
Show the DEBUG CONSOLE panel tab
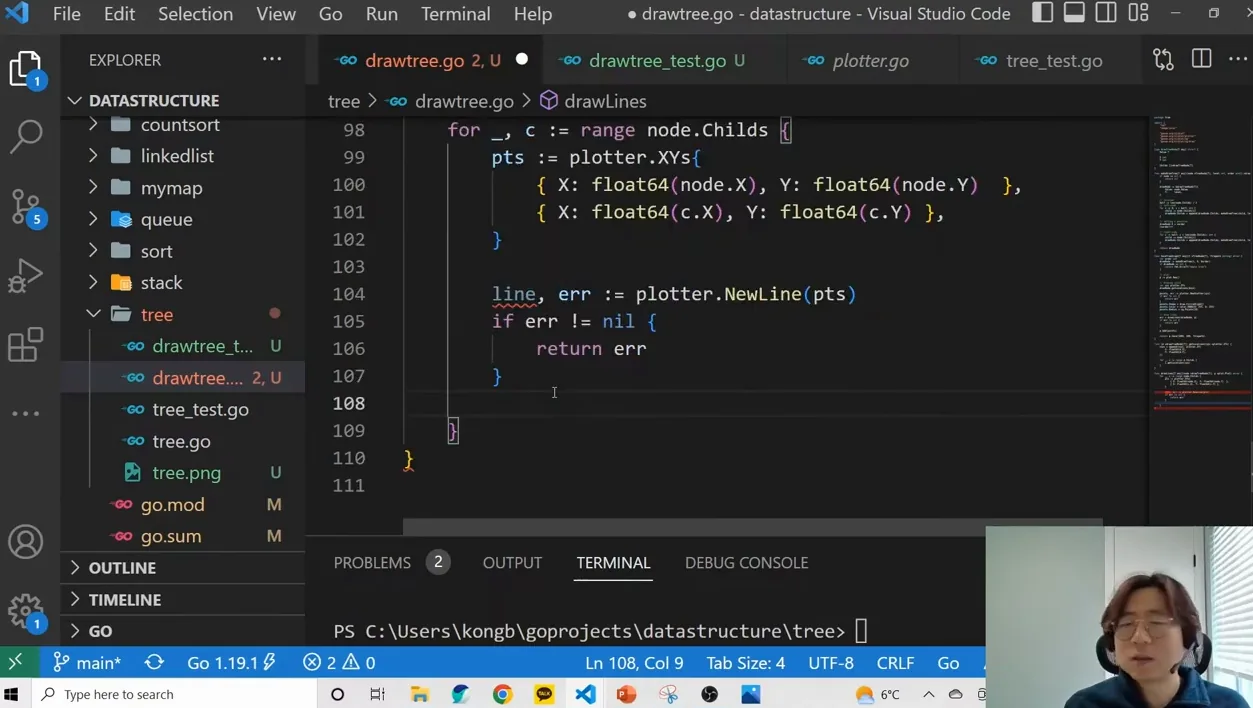[x=746, y=563]
